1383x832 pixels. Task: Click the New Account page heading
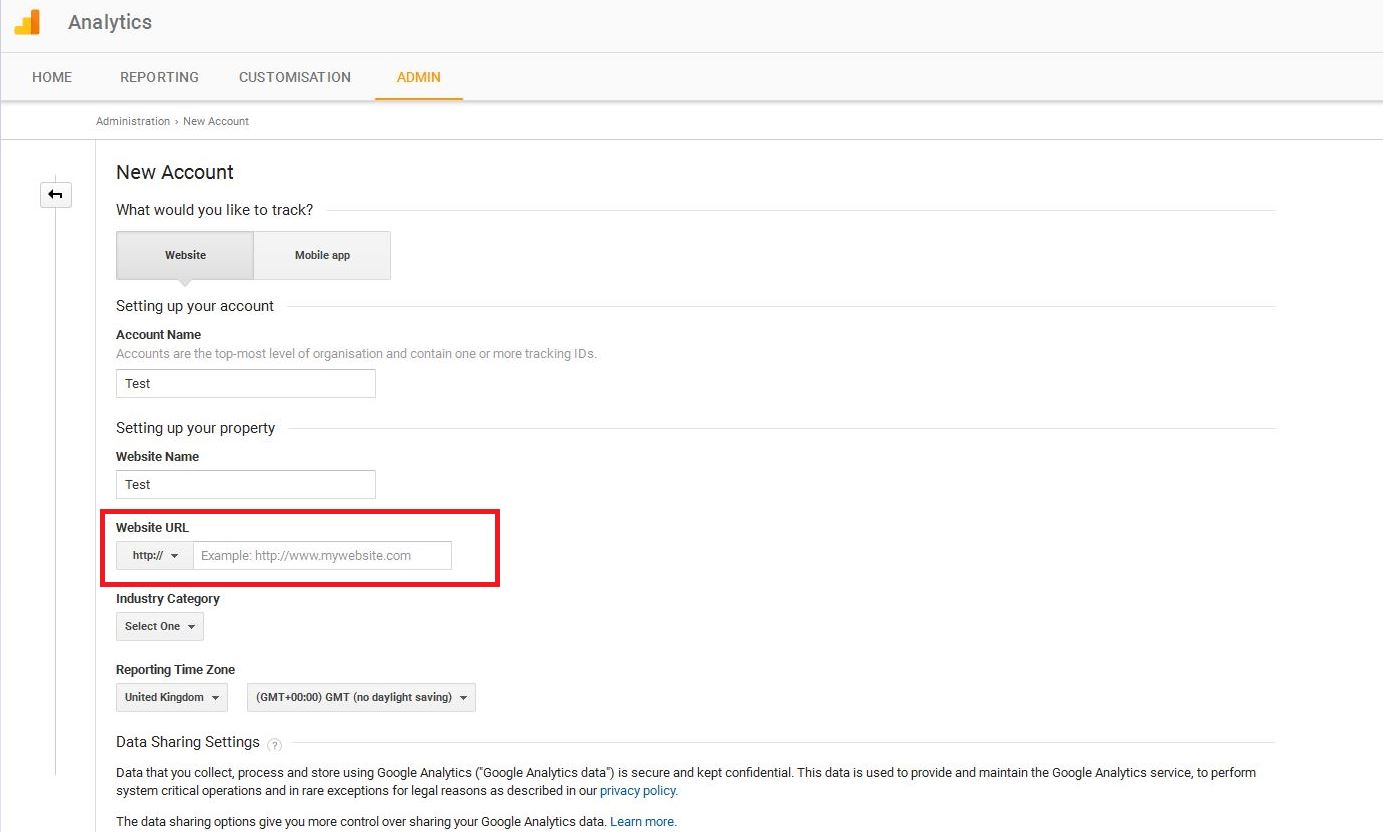point(175,172)
